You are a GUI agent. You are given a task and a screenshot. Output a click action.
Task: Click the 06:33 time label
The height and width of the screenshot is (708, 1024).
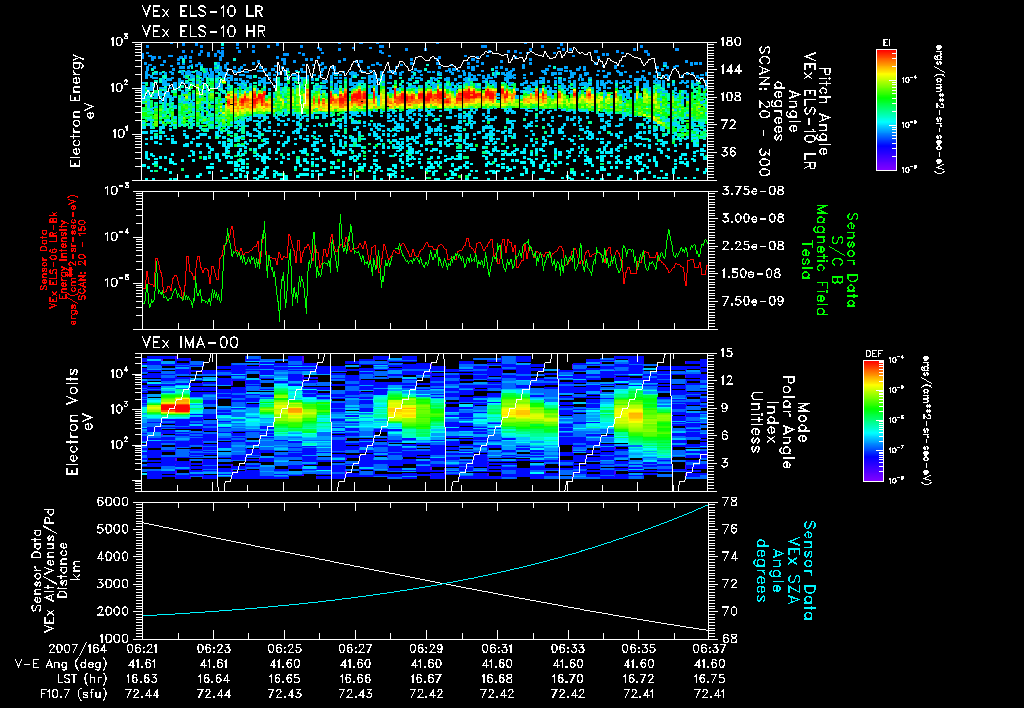click(x=568, y=650)
